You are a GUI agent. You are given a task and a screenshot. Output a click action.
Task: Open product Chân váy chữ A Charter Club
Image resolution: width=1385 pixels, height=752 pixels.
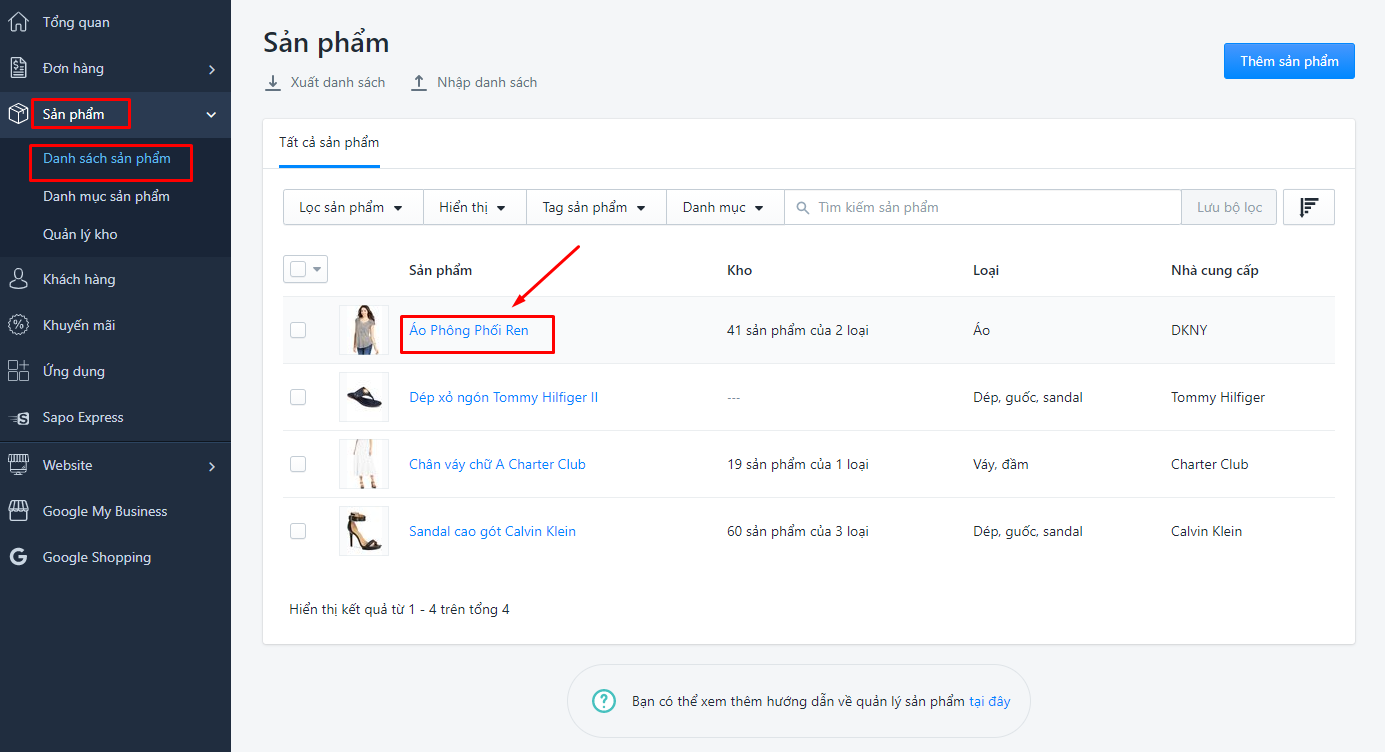click(x=497, y=464)
